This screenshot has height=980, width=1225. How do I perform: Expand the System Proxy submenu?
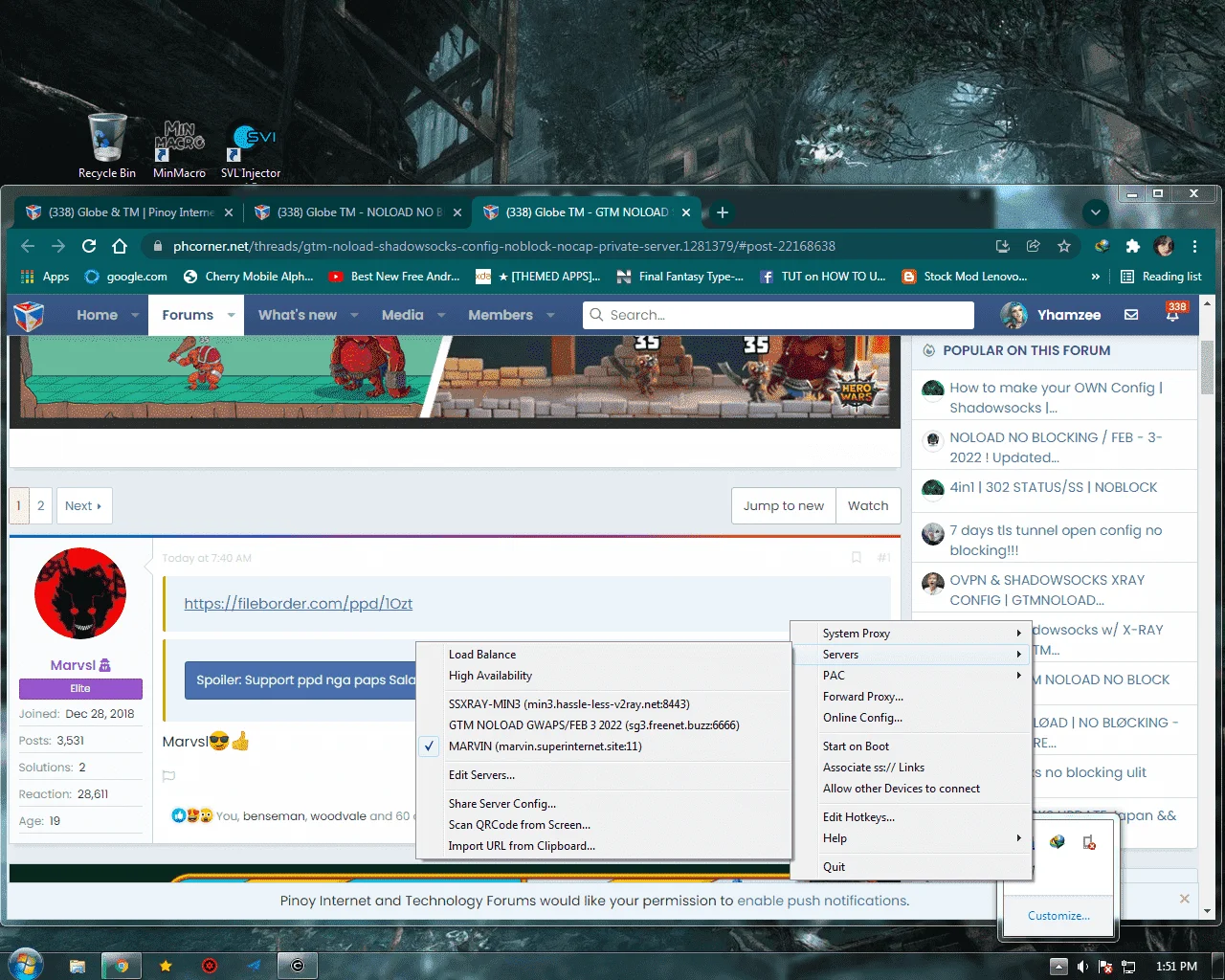click(911, 634)
